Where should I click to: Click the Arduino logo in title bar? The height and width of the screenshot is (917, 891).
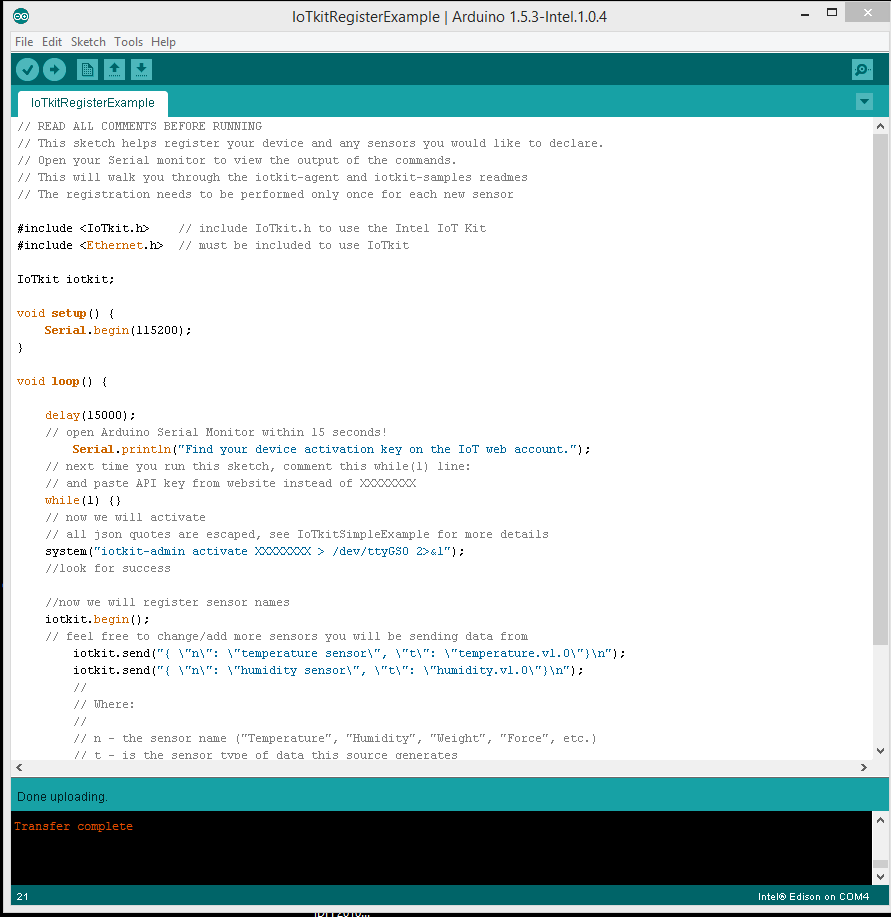tap(21, 16)
